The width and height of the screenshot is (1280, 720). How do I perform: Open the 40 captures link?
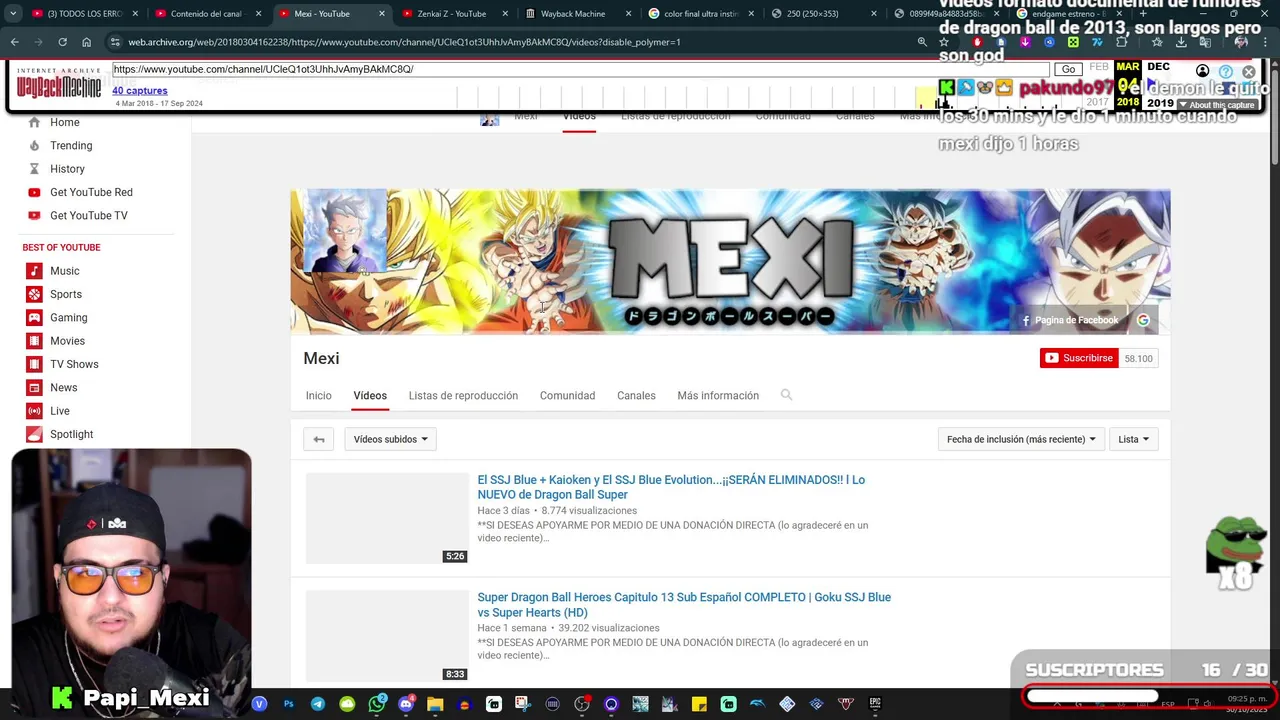140,91
